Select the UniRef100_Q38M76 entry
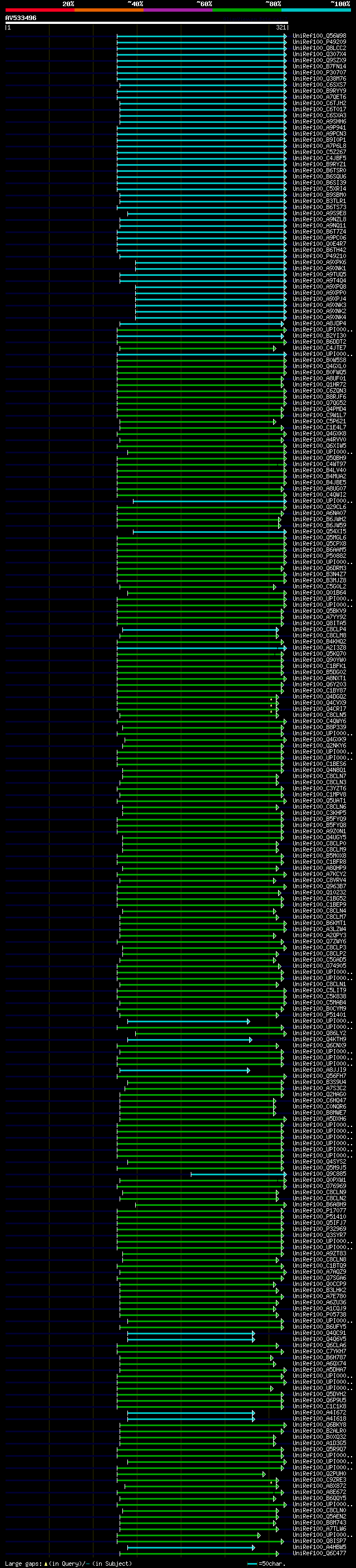The width and height of the screenshot is (356, 1568). 319,78
